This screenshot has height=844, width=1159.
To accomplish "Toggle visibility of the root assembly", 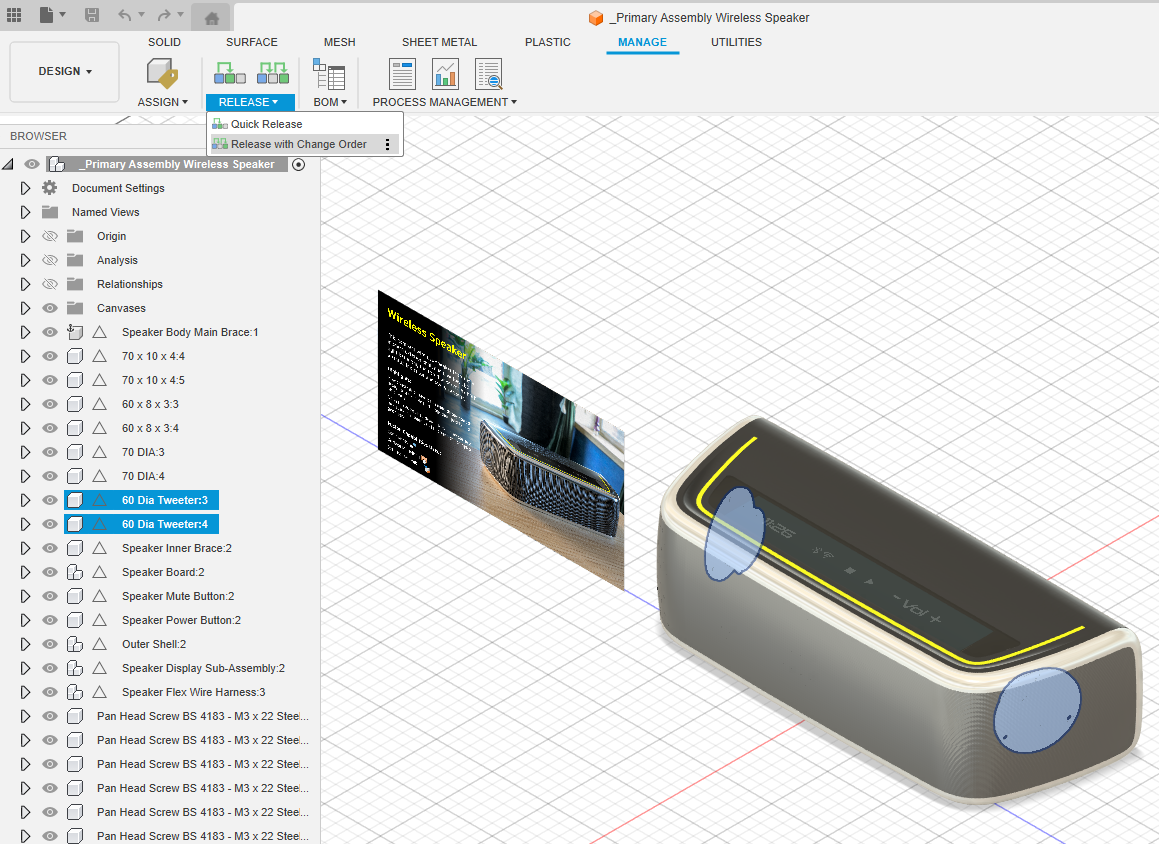I will pyautogui.click(x=32, y=164).
